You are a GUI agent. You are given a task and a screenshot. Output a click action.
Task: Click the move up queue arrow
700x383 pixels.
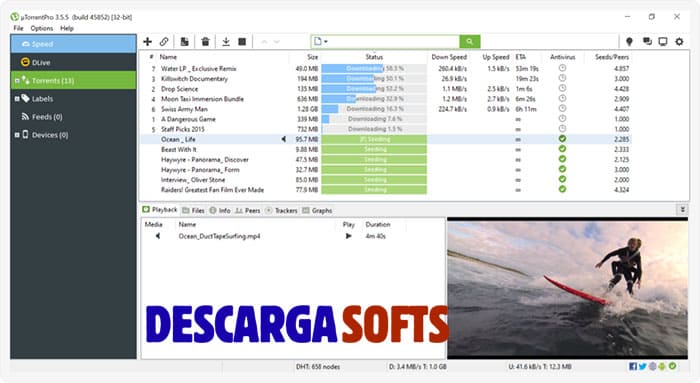click(264, 42)
